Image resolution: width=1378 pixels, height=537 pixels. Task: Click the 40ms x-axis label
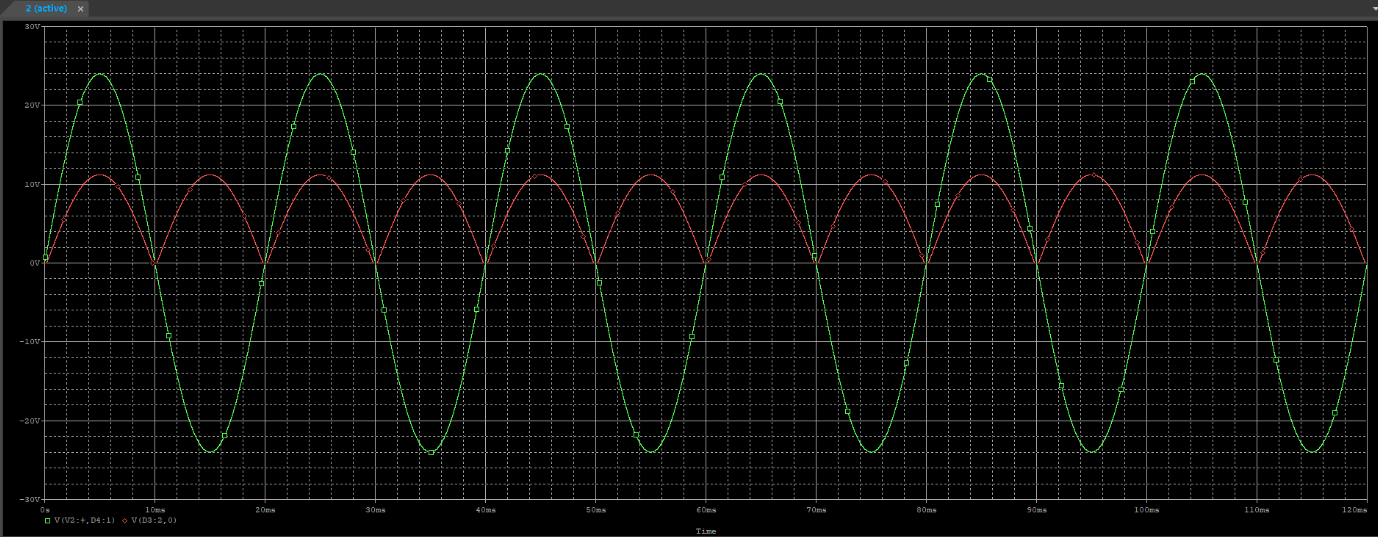click(485, 509)
